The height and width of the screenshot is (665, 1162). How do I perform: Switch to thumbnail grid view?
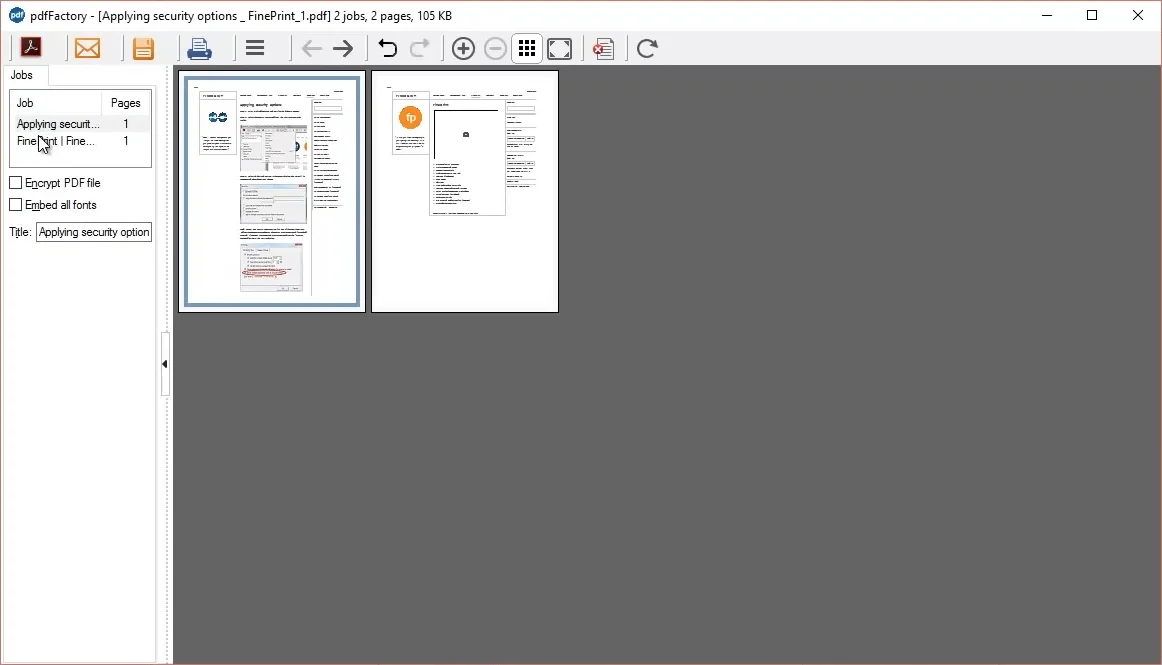point(527,48)
